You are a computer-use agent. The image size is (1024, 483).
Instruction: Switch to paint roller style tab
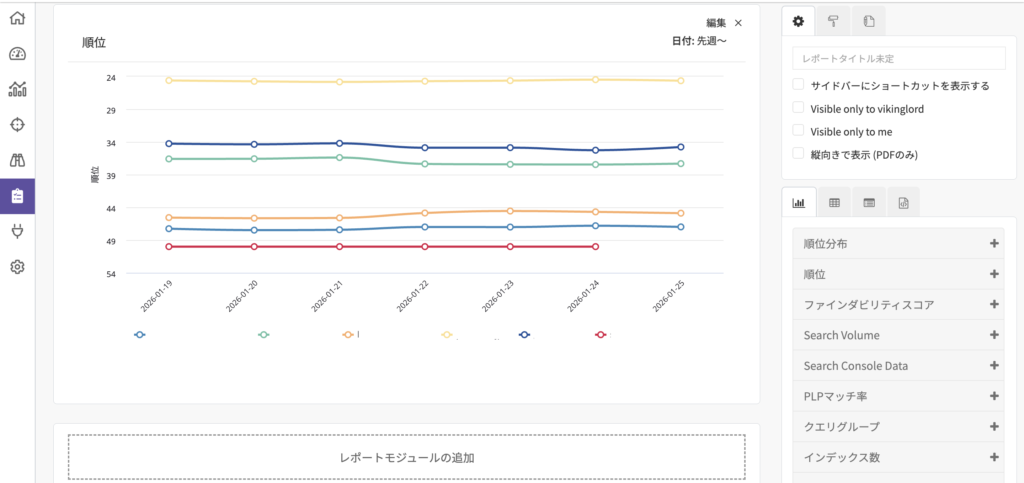[x=833, y=21]
